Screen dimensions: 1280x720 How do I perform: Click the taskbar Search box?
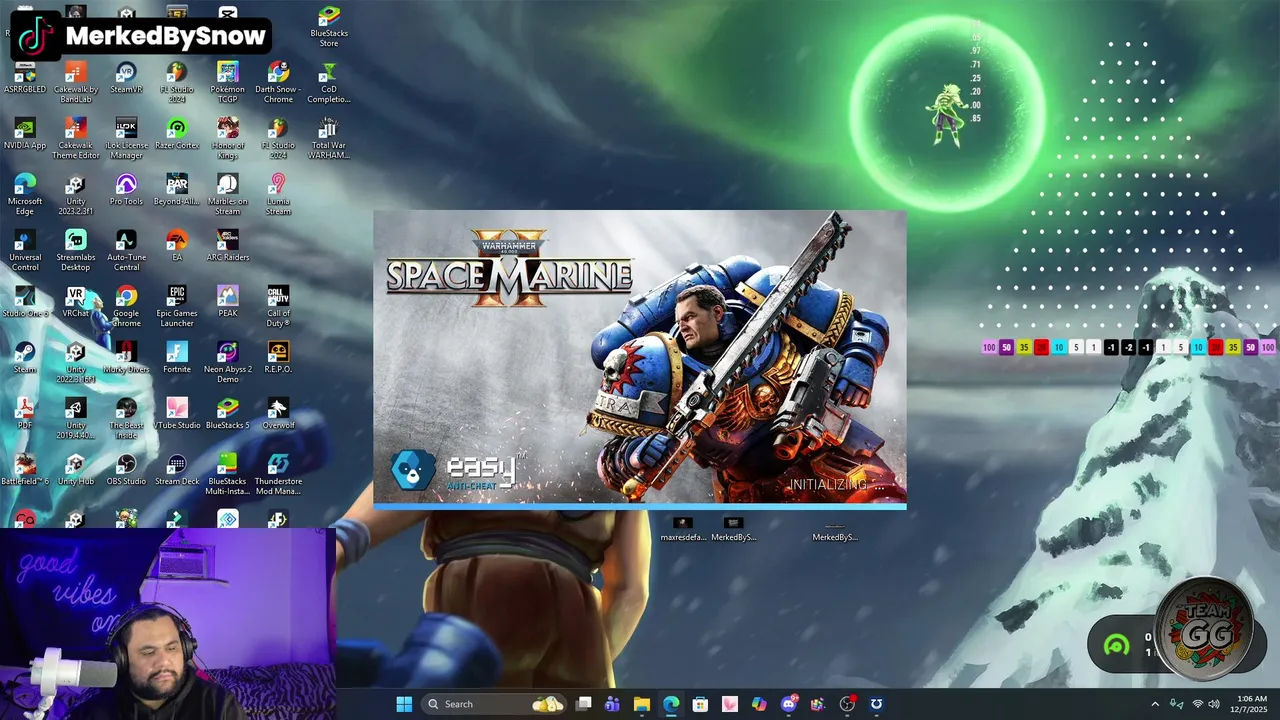click(494, 704)
